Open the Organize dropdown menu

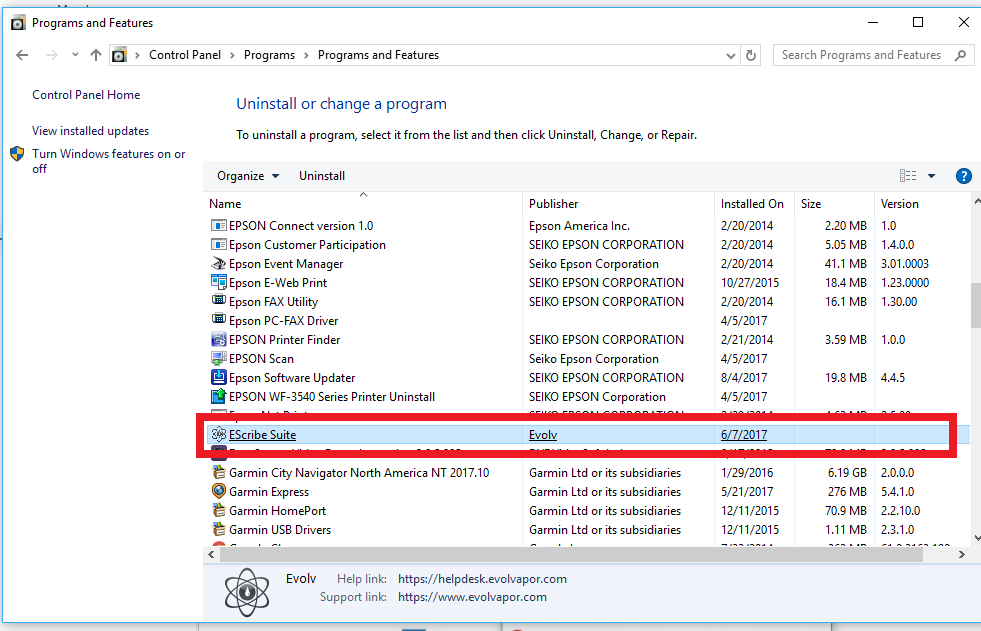coord(247,176)
